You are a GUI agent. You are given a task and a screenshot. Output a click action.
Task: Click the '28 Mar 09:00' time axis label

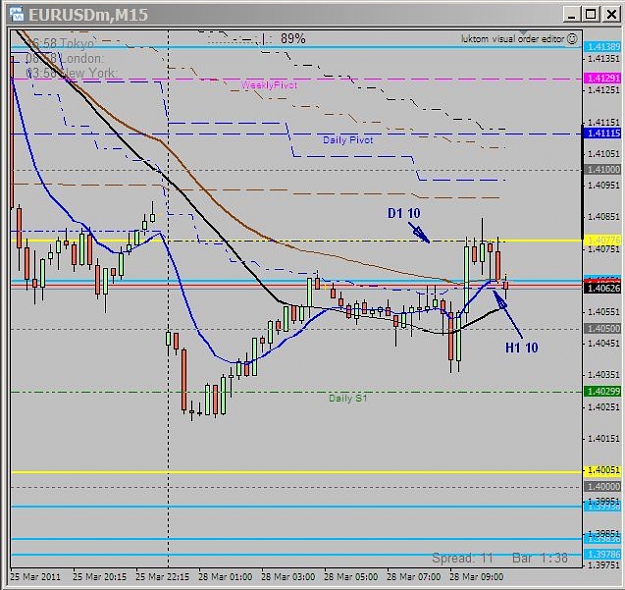click(476, 577)
